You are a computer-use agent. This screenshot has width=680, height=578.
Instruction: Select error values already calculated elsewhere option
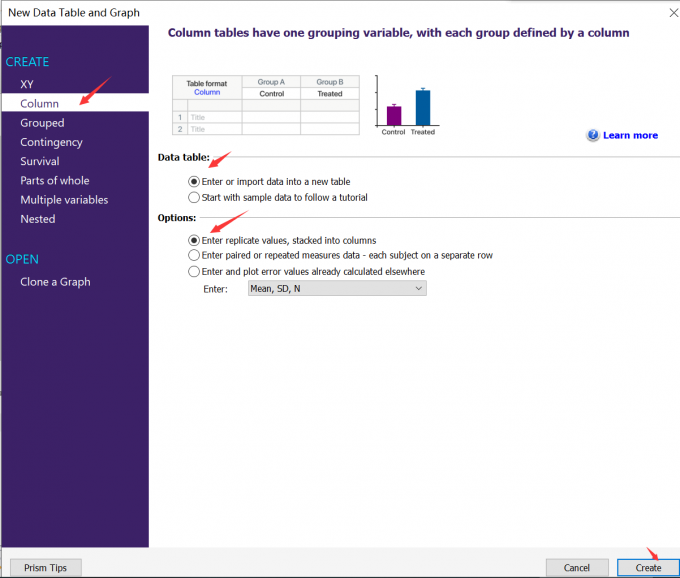coord(307,271)
